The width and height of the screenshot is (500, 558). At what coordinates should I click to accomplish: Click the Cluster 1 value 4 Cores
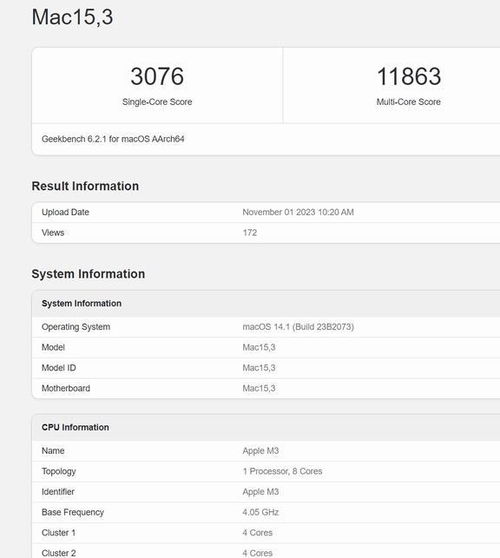point(257,533)
